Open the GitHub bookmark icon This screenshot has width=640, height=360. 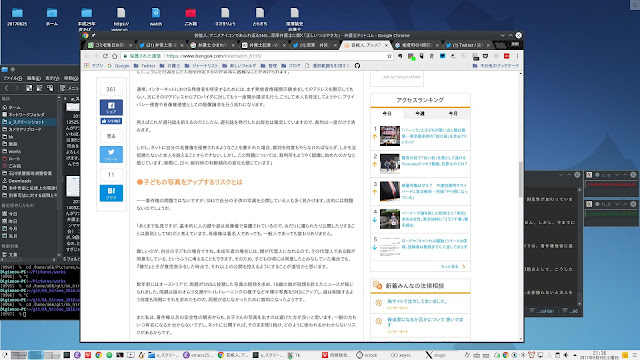[x=358, y=65]
